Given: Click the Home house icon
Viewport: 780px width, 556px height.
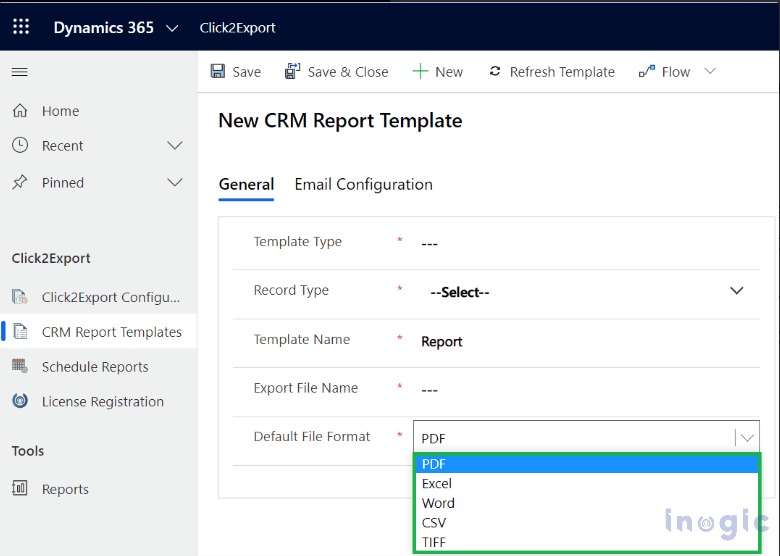Looking at the screenshot, I should (x=20, y=110).
